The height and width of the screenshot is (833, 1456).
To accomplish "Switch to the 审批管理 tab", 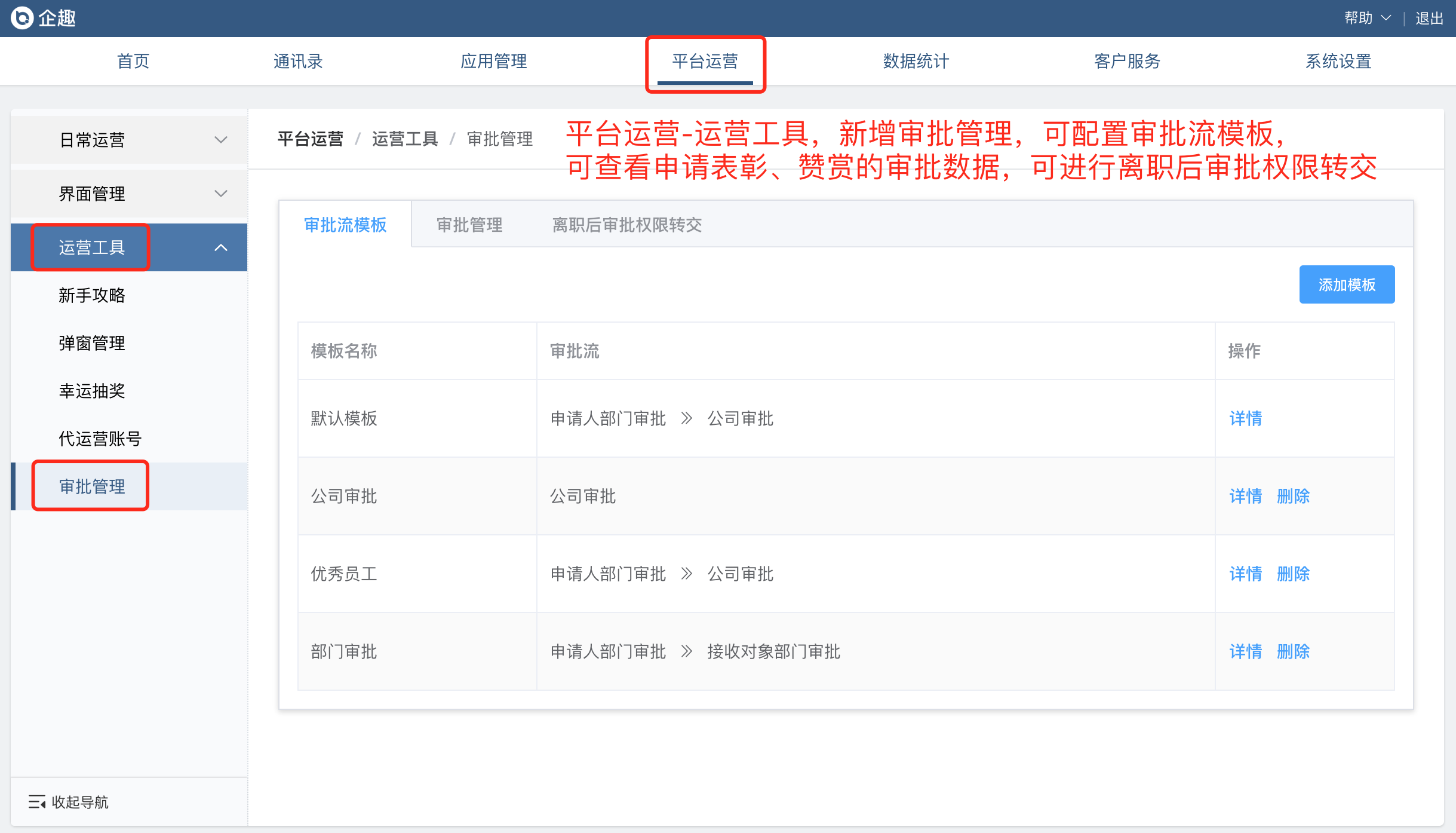I will (469, 225).
